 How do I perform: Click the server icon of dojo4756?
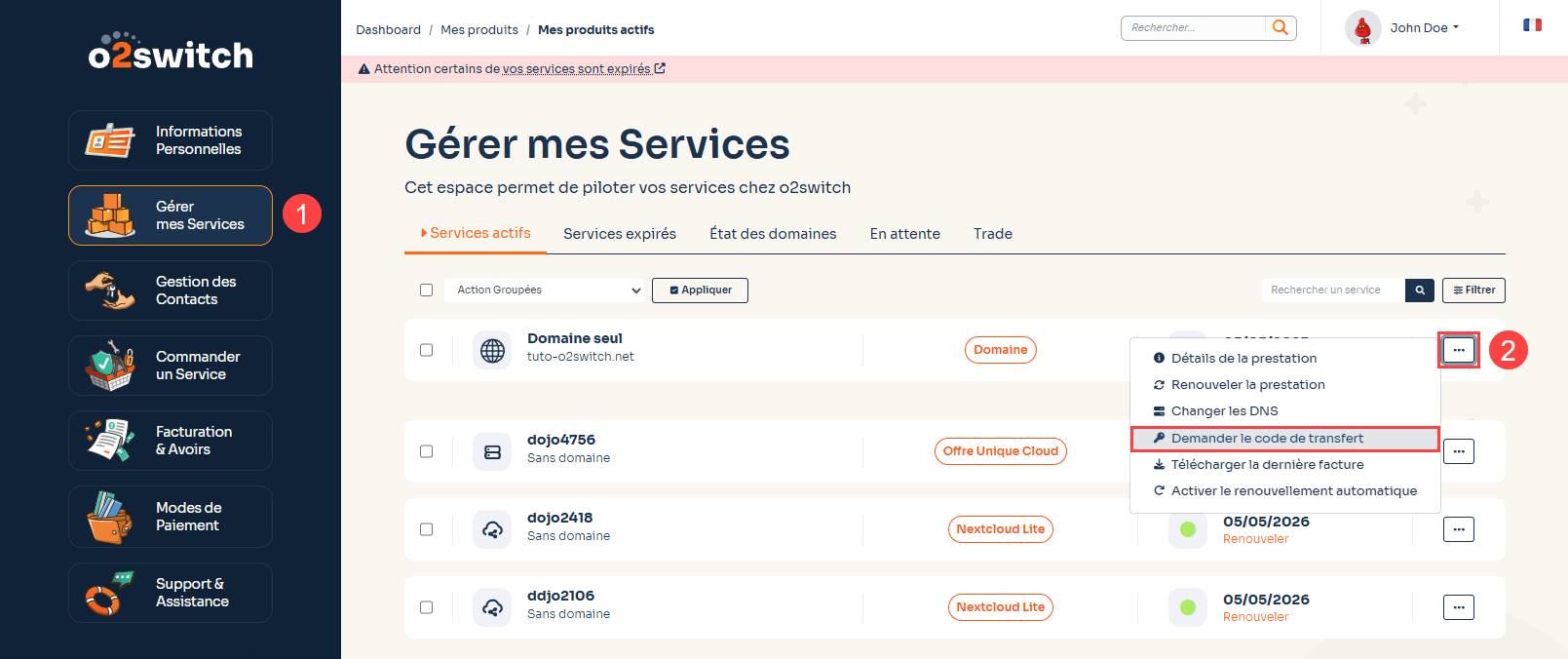pos(492,451)
